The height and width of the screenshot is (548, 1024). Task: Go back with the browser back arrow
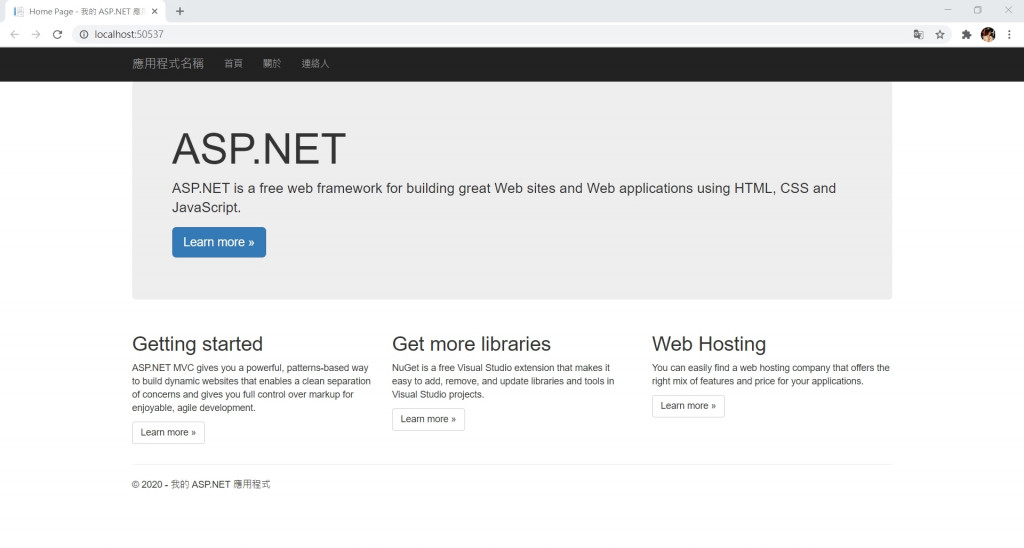click(14, 35)
